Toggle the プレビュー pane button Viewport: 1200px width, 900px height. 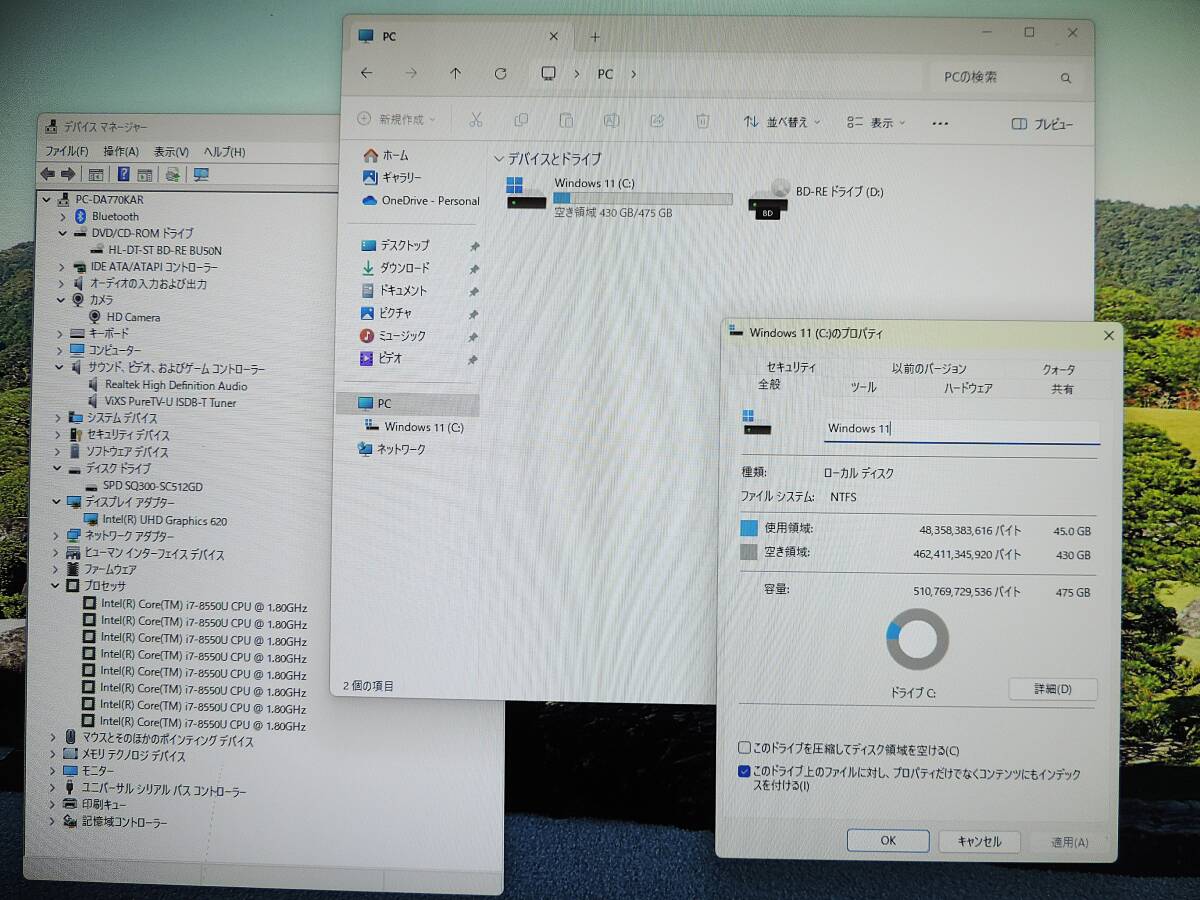1042,124
